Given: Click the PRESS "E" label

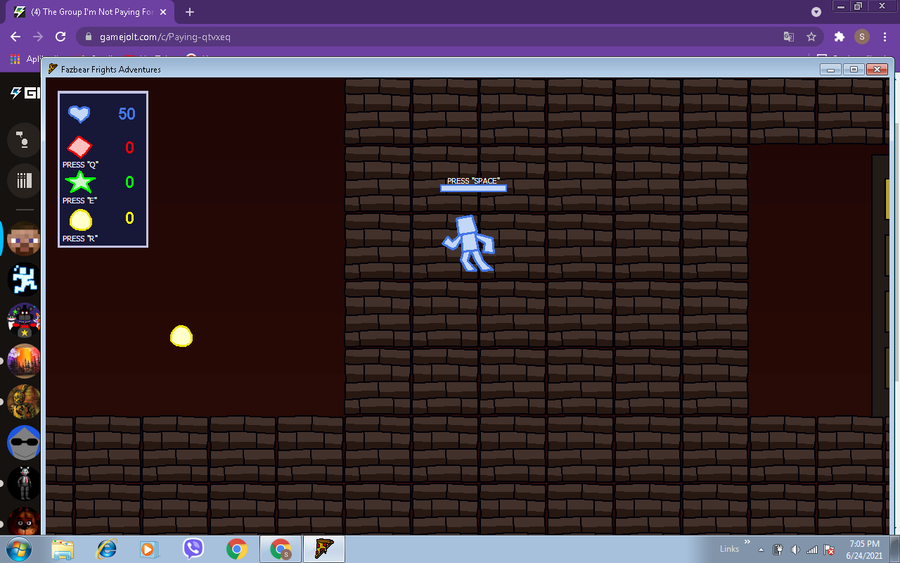Looking at the screenshot, I should coord(80,201).
